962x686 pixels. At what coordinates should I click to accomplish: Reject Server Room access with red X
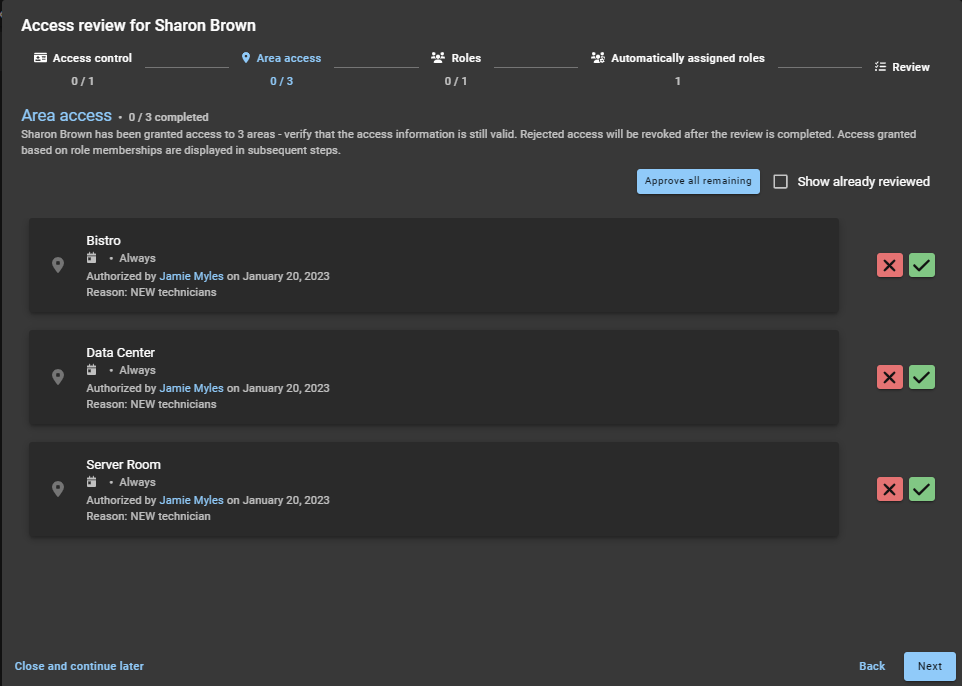click(889, 489)
